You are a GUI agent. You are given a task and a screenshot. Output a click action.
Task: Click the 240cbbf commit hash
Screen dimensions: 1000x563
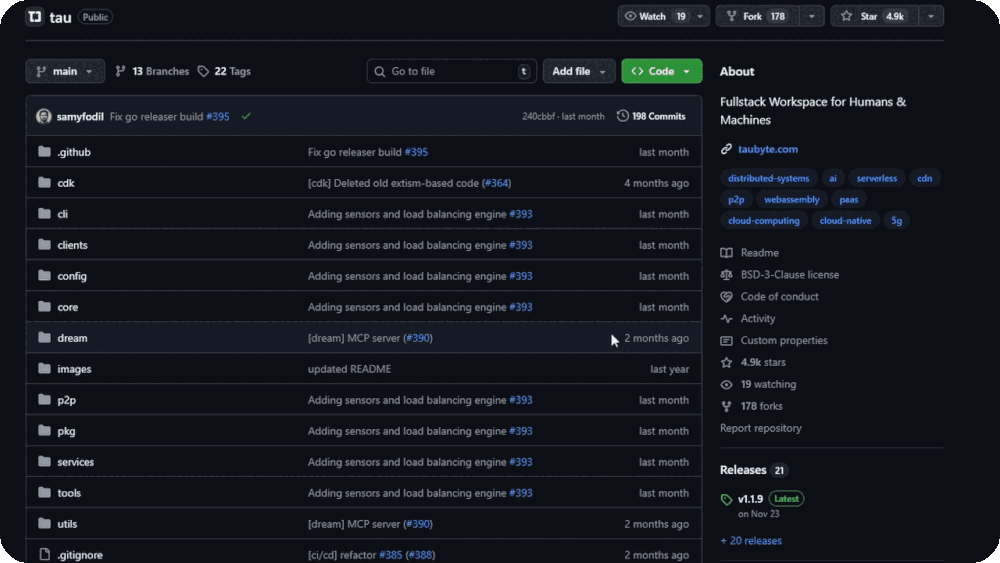point(538,116)
